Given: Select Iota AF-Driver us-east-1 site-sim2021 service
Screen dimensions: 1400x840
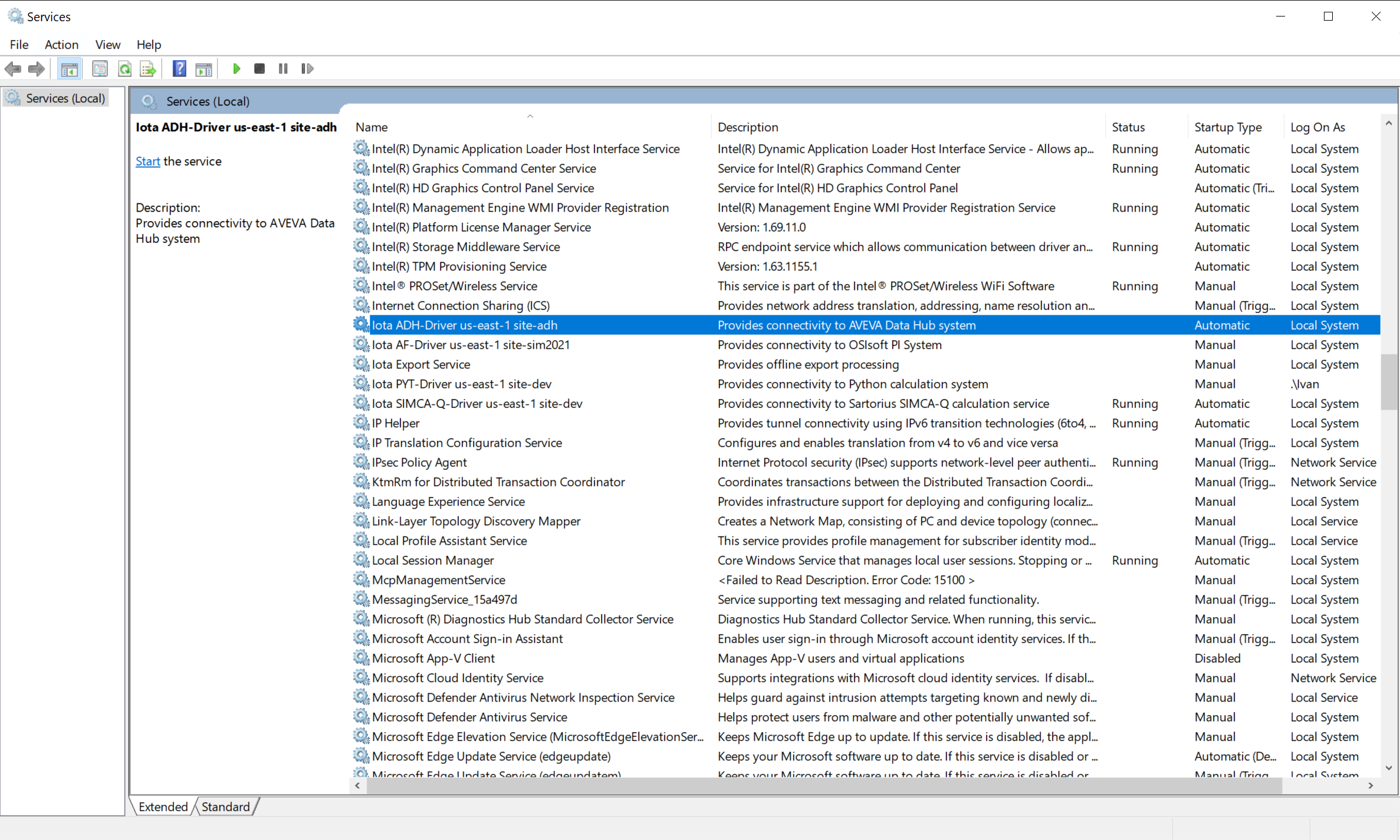Looking at the screenshot, I should 866,344.
